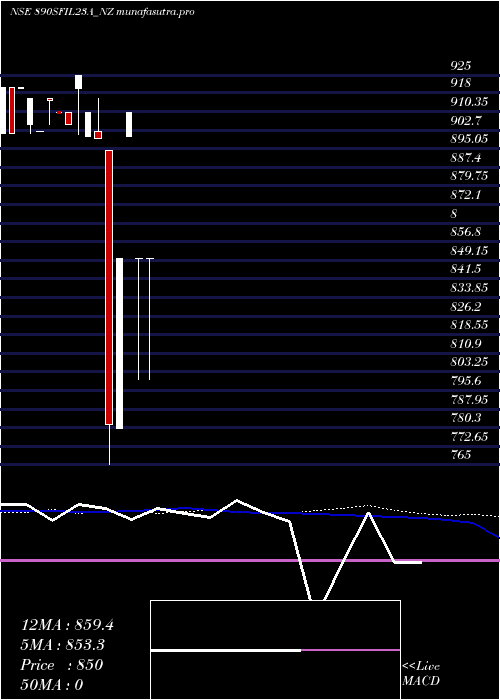The width and height of the screenshot is (500, 700).
Task: Click the tallest red candlestick body
Action: 109,288
